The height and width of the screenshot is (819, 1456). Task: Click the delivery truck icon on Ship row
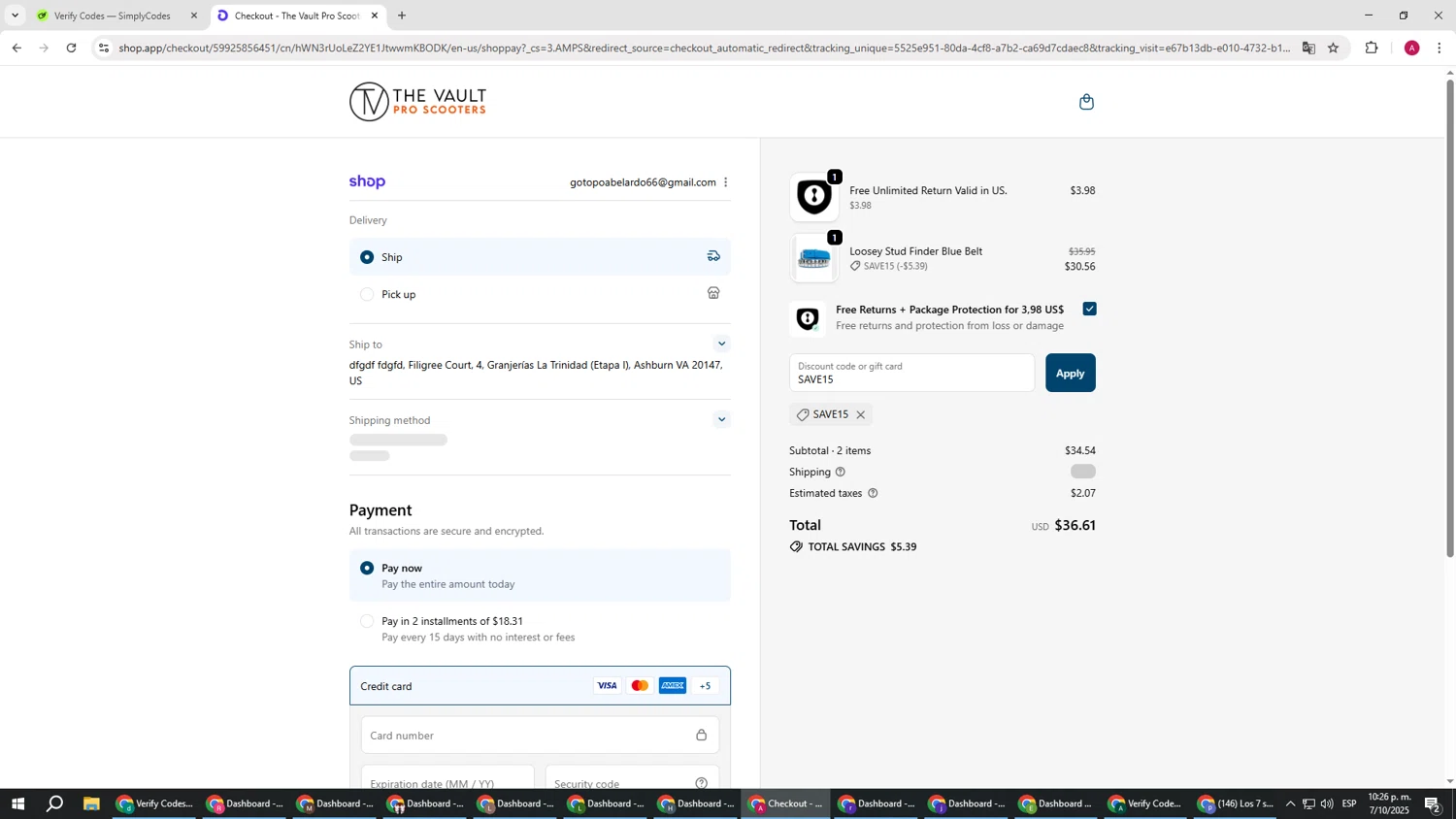[x=713, y=256]
